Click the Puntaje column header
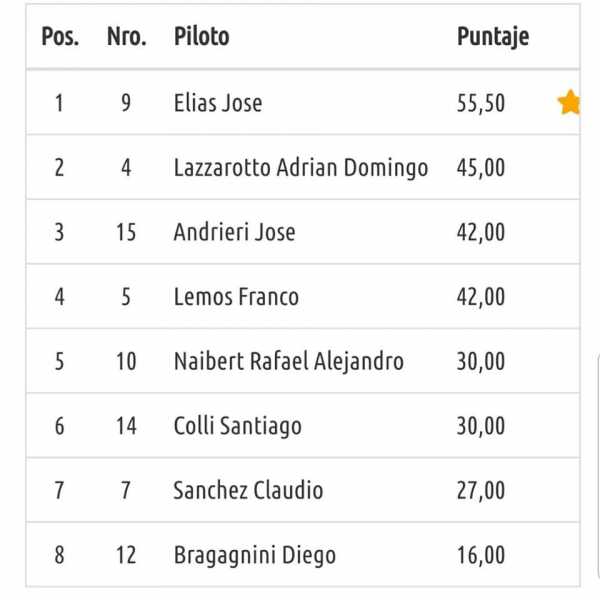600x600 pixels. (x=492, y=37)
